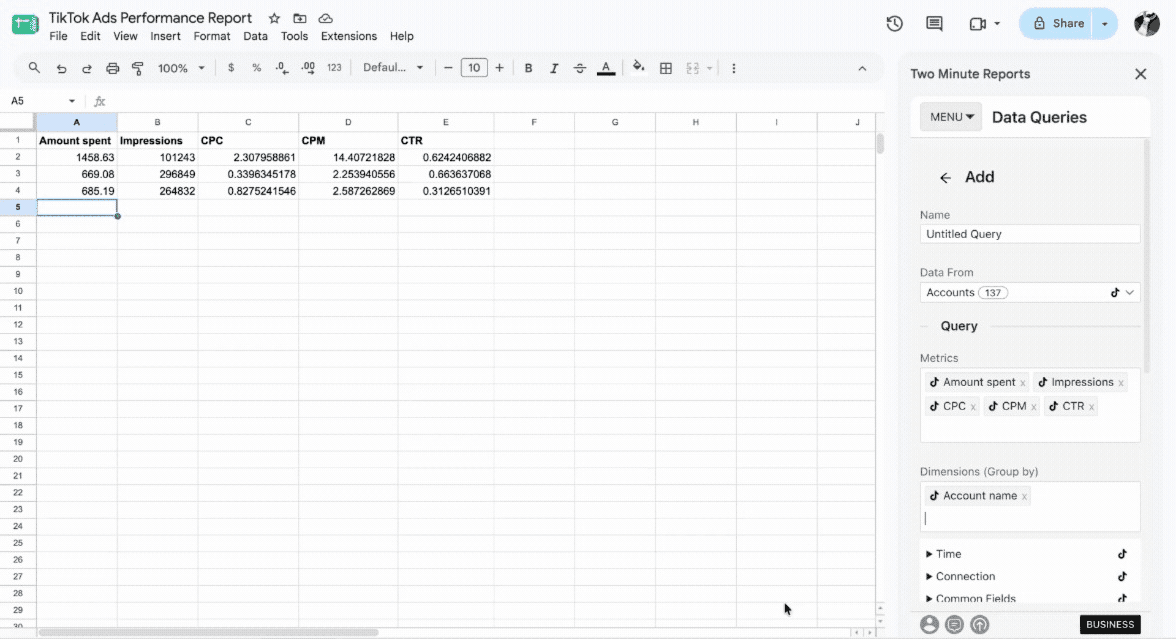
Task: Open the Extensions menu
Action: (x=349, y=36)
